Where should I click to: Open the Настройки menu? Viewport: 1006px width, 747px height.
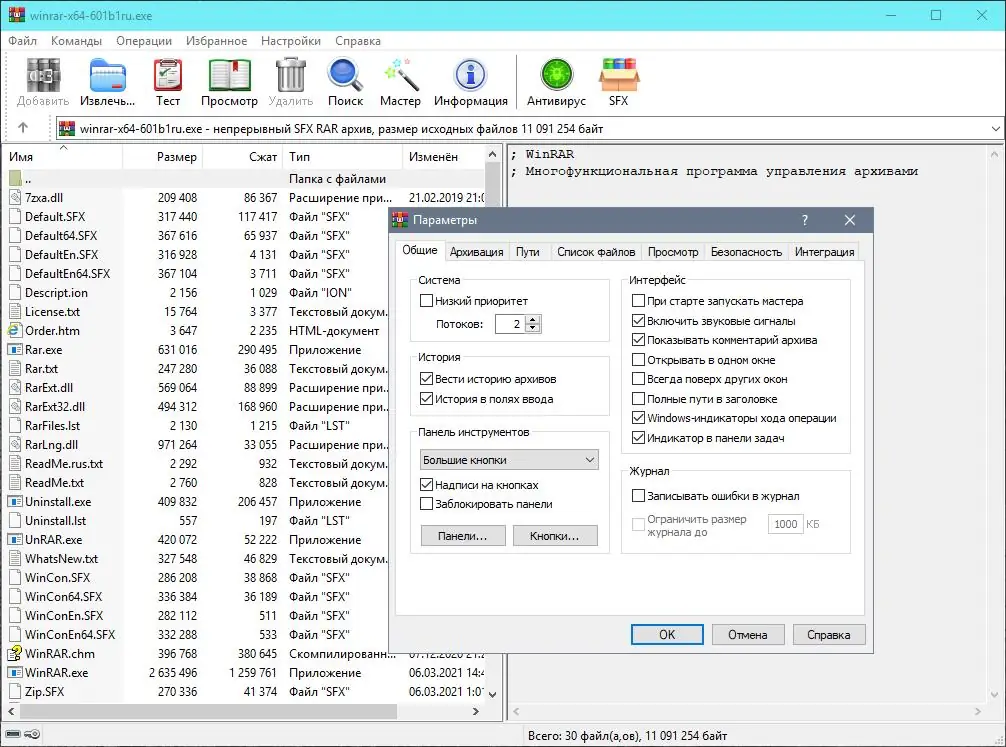pos(290,41)
